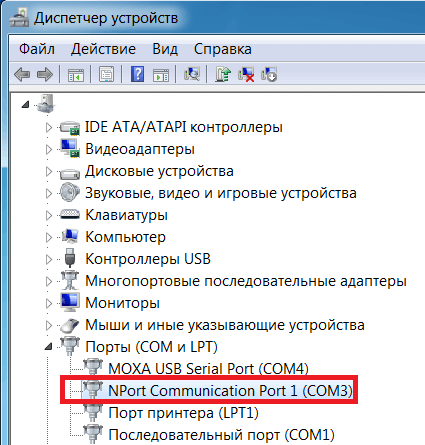Expand the Видеоадаптеры node
Screen dimensions: 425x445
coord(49,149)
